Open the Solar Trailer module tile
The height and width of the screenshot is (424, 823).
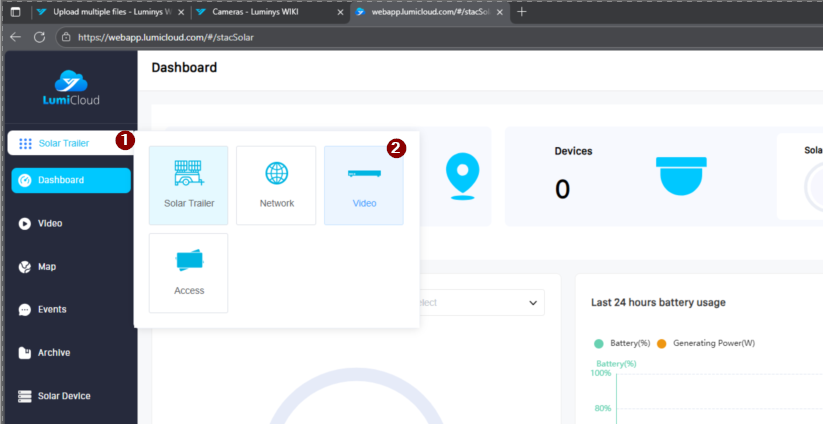coord(188,185)
